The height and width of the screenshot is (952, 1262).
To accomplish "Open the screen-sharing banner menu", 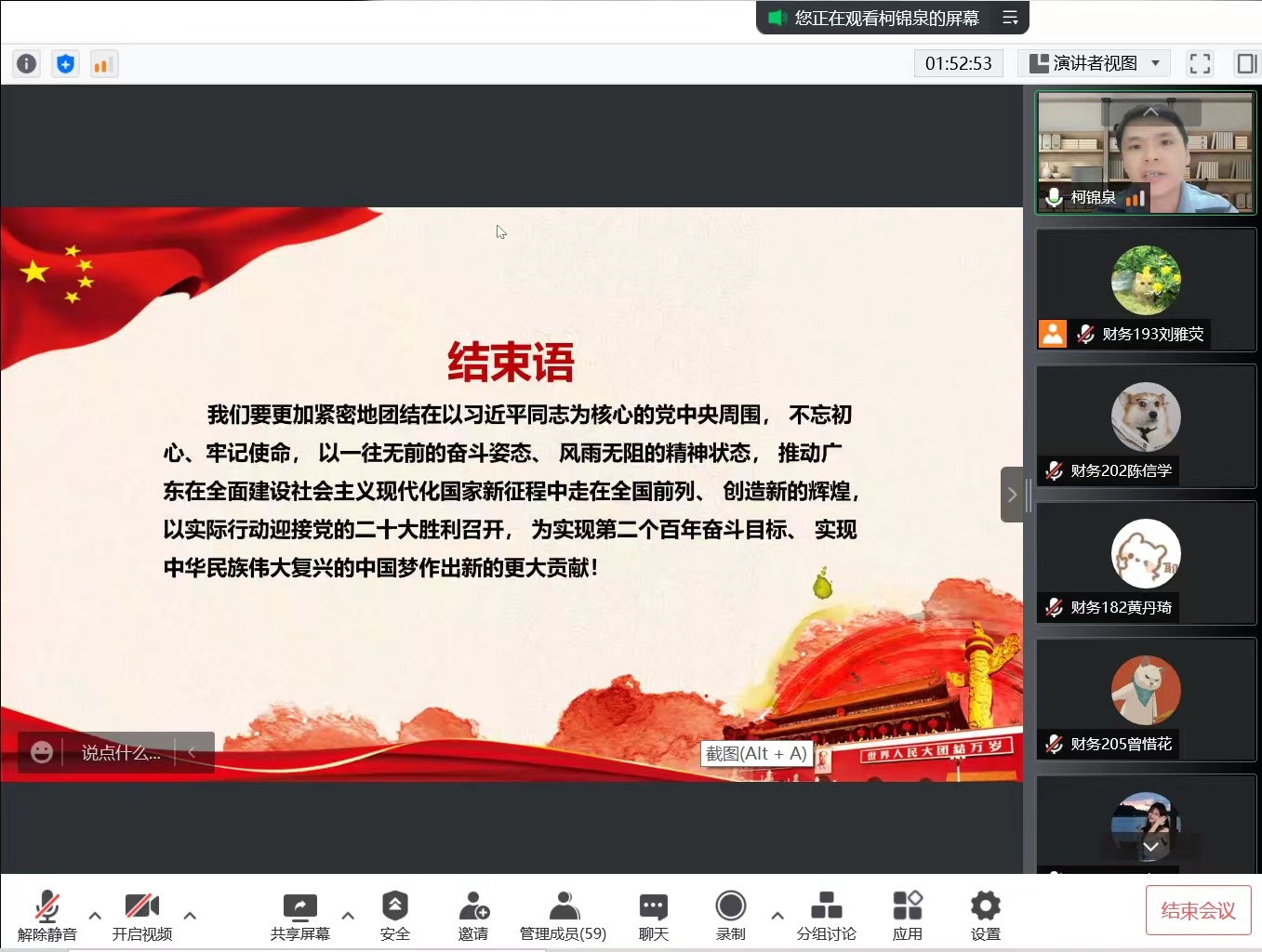I will 1010,18.
